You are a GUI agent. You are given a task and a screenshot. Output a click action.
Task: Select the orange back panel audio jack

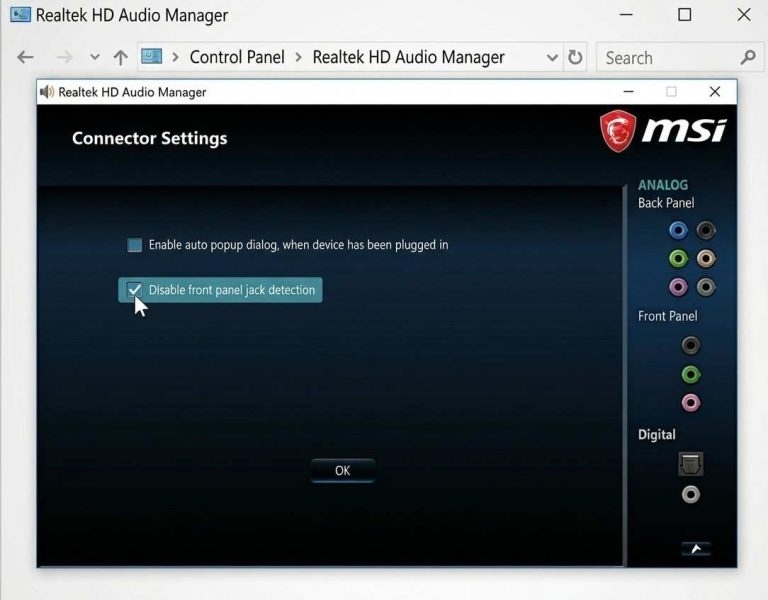pos(706,259)
